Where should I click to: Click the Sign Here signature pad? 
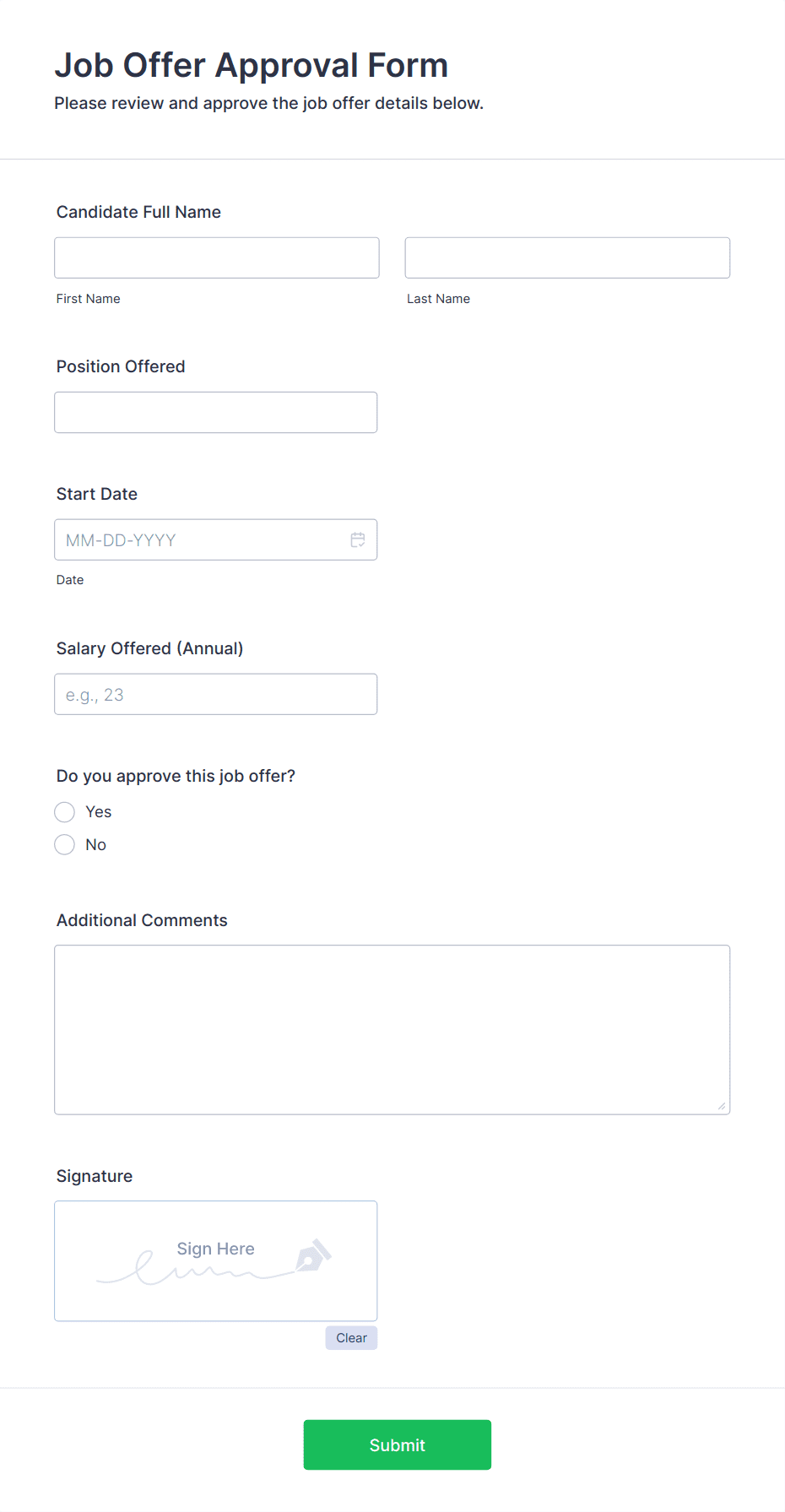(x=215, y=1260)
